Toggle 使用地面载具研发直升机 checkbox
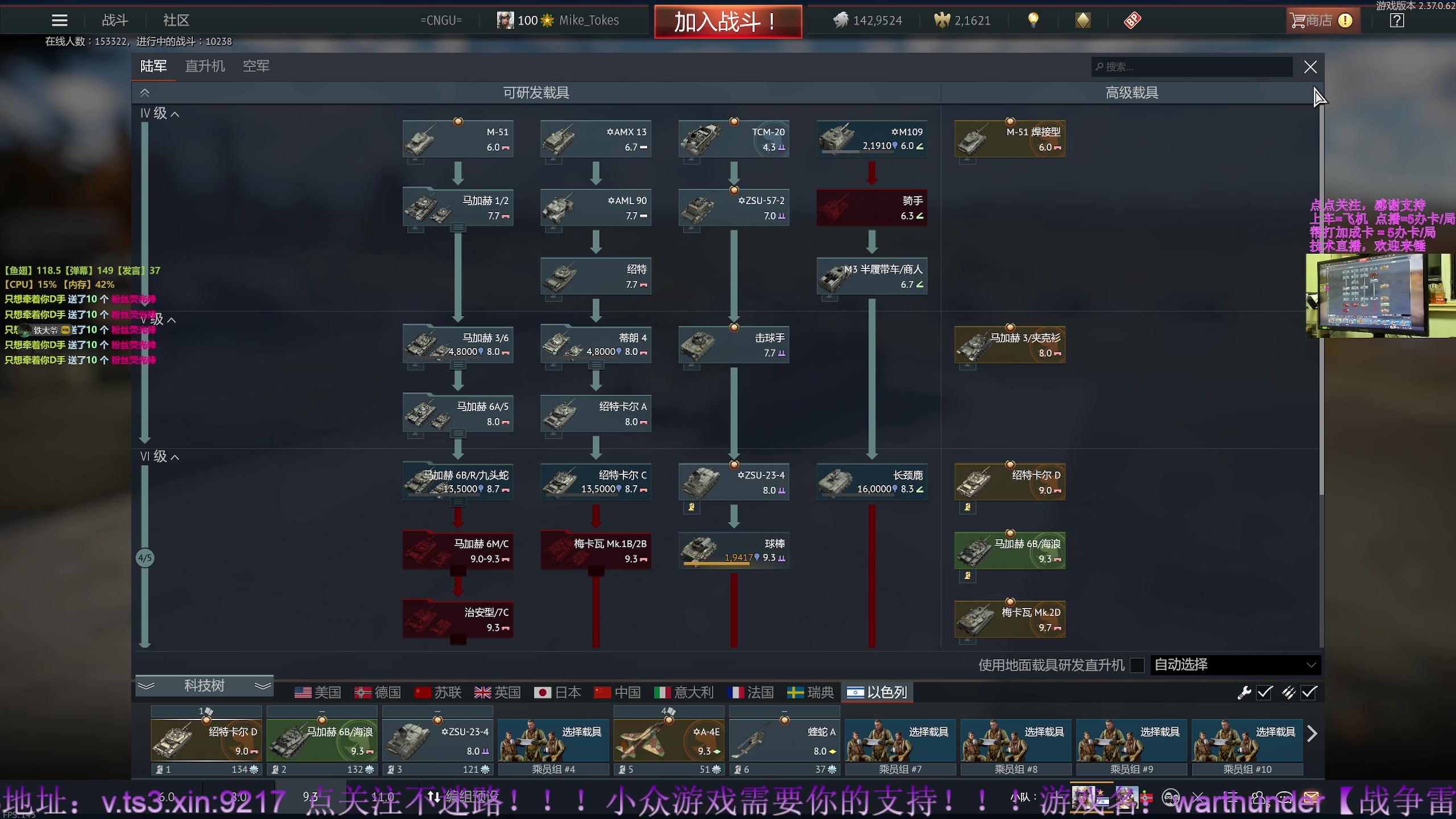Image resolution: width=1456 pixels, height=819 pixels. click(x=1137, y=665)
